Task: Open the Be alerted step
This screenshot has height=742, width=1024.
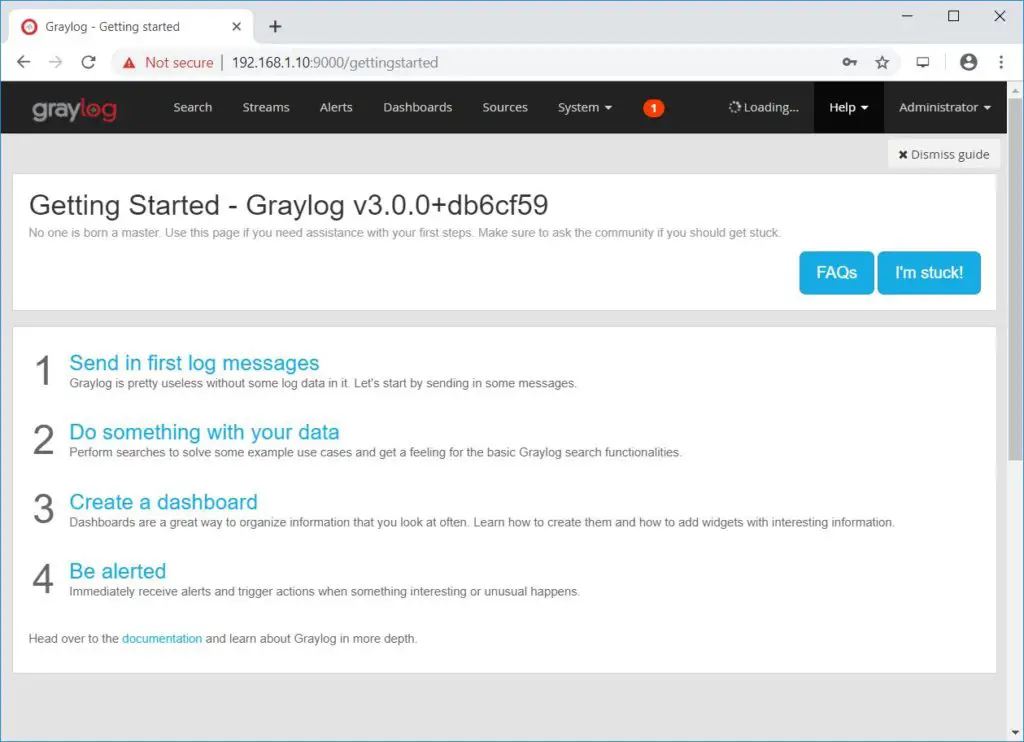Action: coord(118,571)
